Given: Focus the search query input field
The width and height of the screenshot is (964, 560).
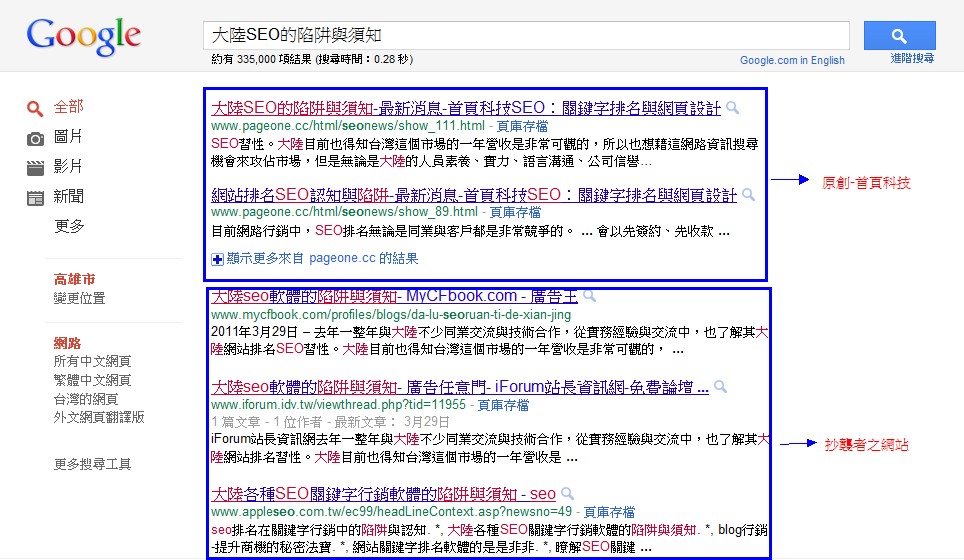Looking at the screenshot, I should click(x=526, y=36).
